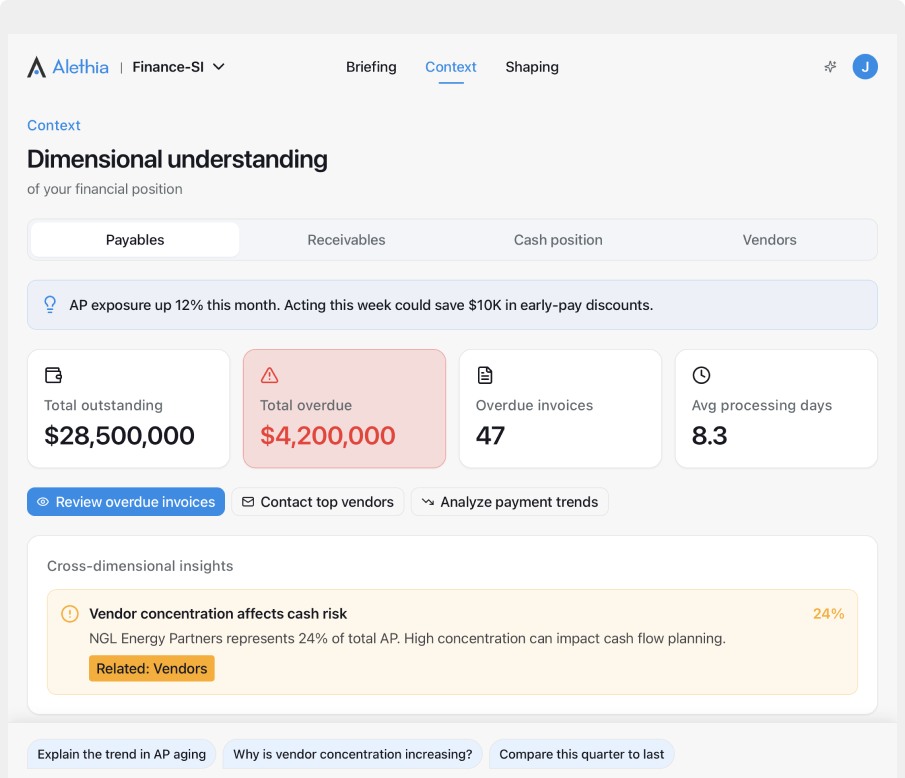
Task: Switch to the Receivables tab
Action: [x=346, y=240]
